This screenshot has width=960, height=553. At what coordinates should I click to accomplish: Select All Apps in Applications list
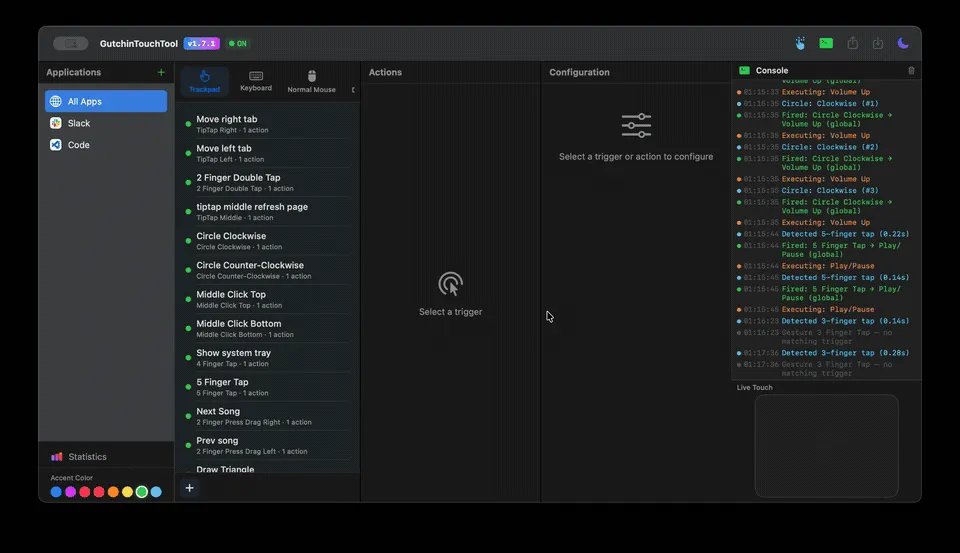pyautogui.click(x=106, y=101)
